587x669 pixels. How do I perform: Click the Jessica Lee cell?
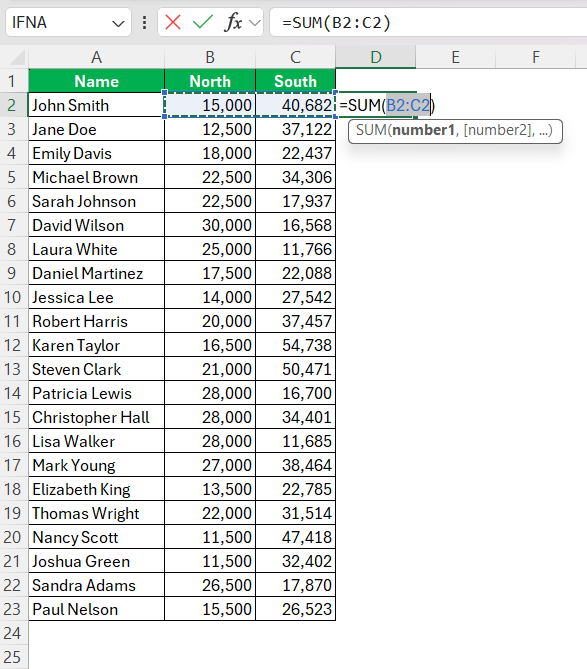click(96, 297)
